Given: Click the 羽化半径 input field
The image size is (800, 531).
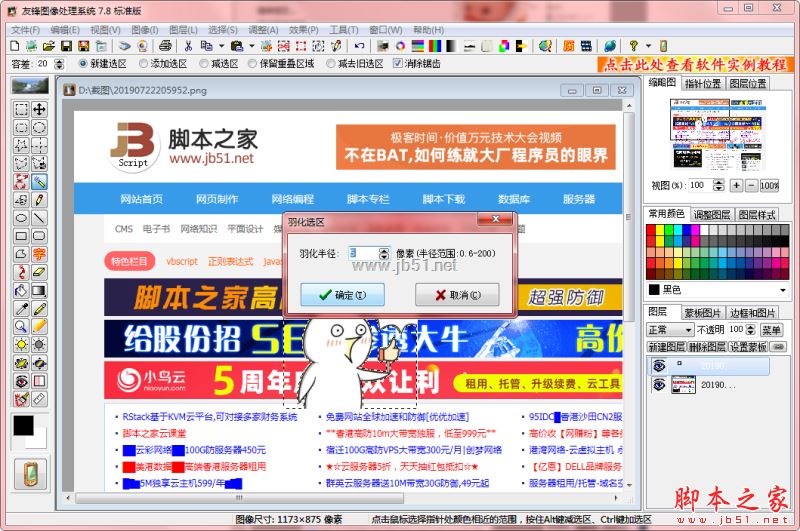Looking at the screenshot, I should pyautogui.click(x=364, y=253).
